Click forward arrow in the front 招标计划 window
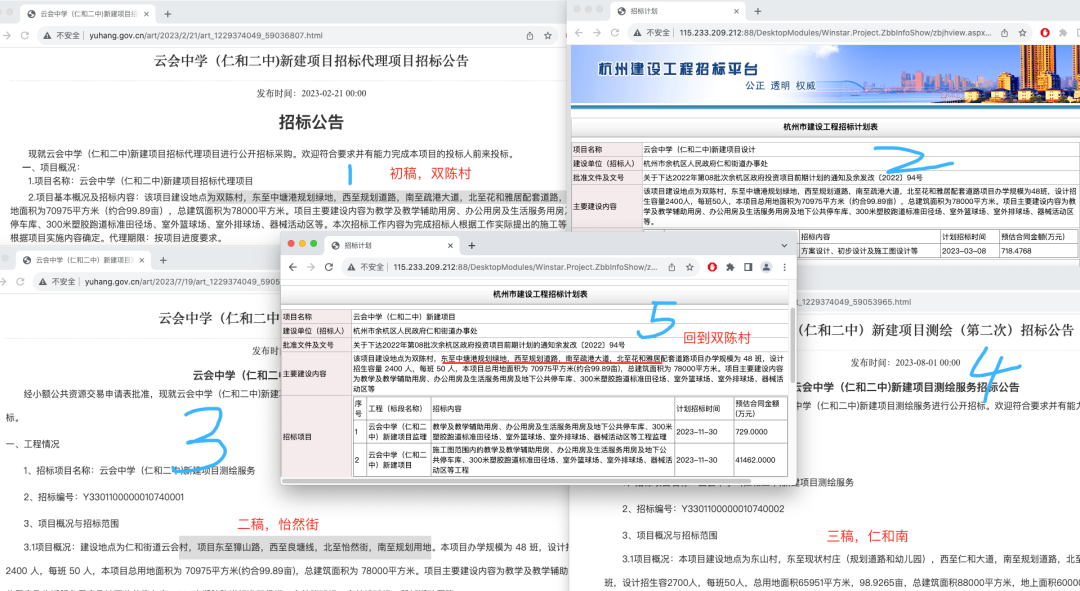Viewport: 1080px width, 591px height. point(311,267)
